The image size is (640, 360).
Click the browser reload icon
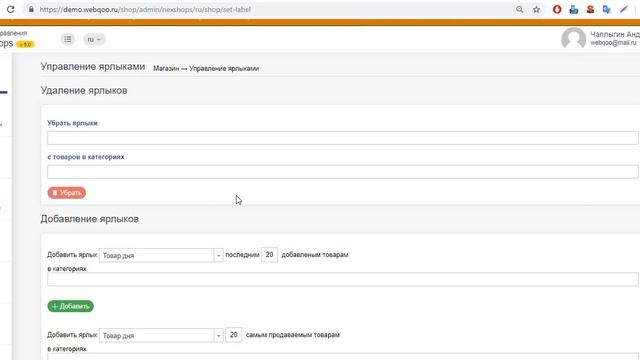point(10,9)
